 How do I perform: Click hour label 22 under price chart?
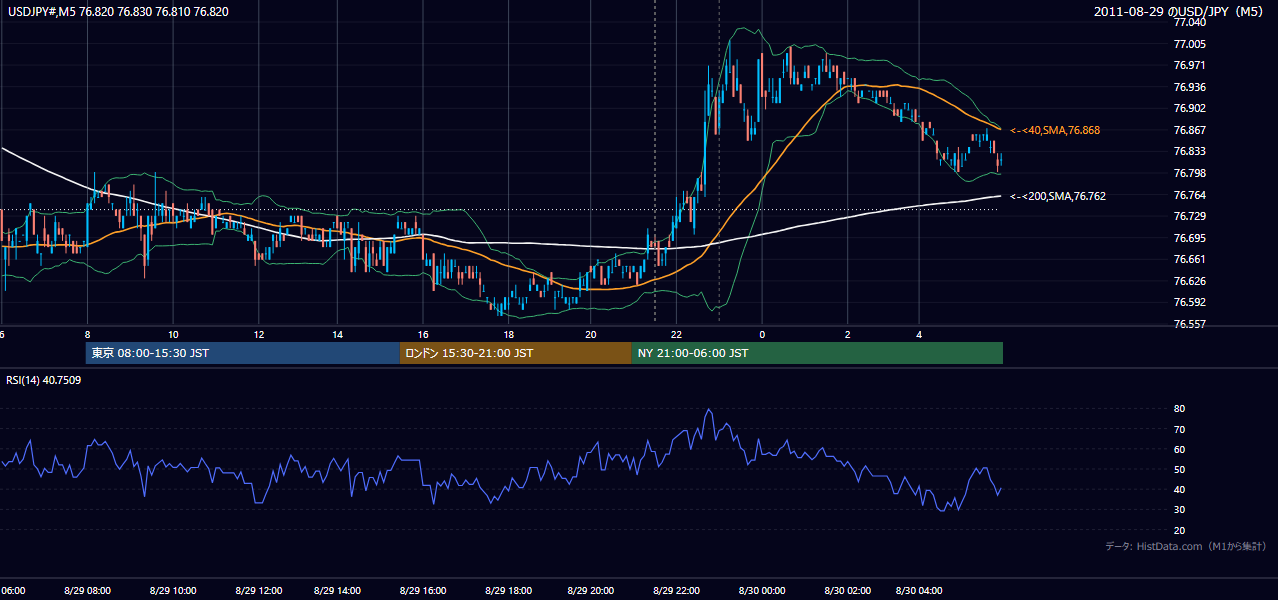click(x=677, y=335)
